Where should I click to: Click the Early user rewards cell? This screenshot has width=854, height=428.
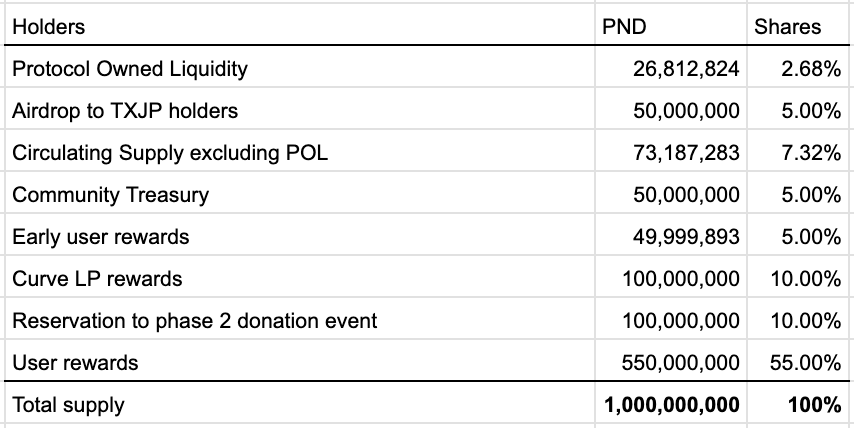[100, 237]
